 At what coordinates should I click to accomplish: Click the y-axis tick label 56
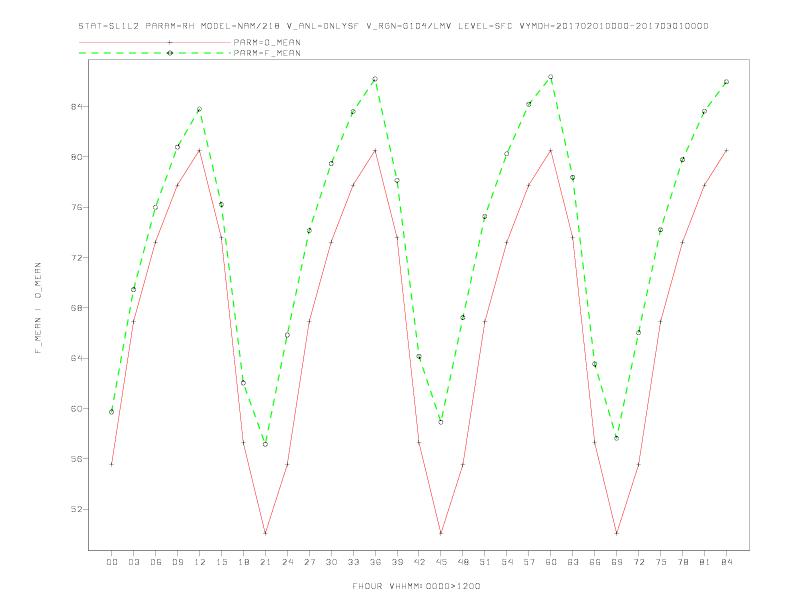pos(76,459)
